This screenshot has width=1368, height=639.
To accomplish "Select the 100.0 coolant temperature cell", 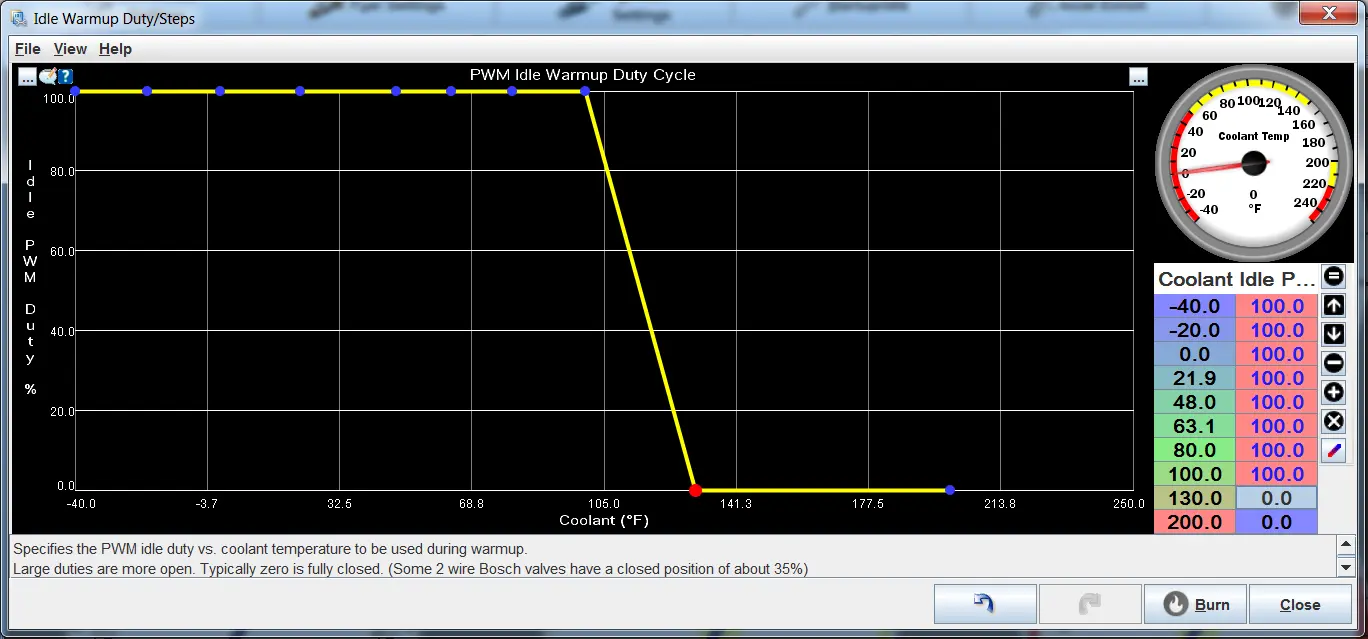I will [1195, 474].
